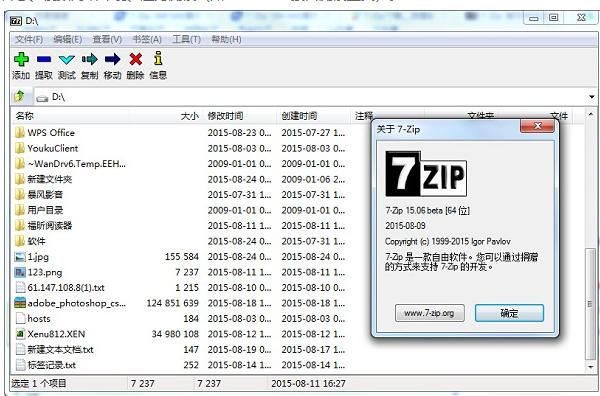Click the size value 124 851 639

click(x=173, y=303)
